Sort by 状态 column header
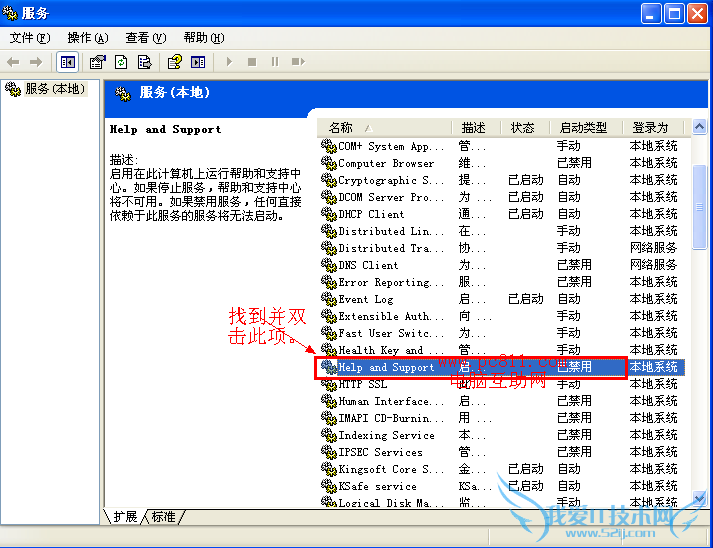 point(526,128)
